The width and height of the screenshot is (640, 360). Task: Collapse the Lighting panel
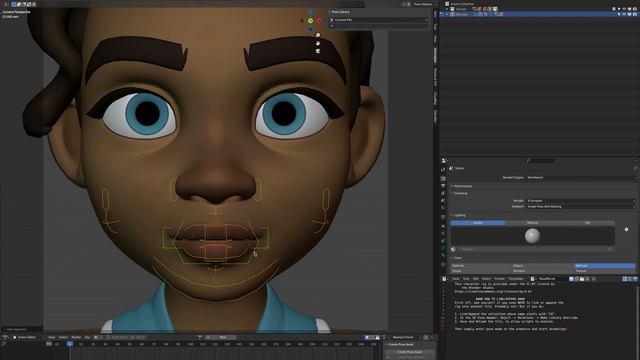click(459, 215)
